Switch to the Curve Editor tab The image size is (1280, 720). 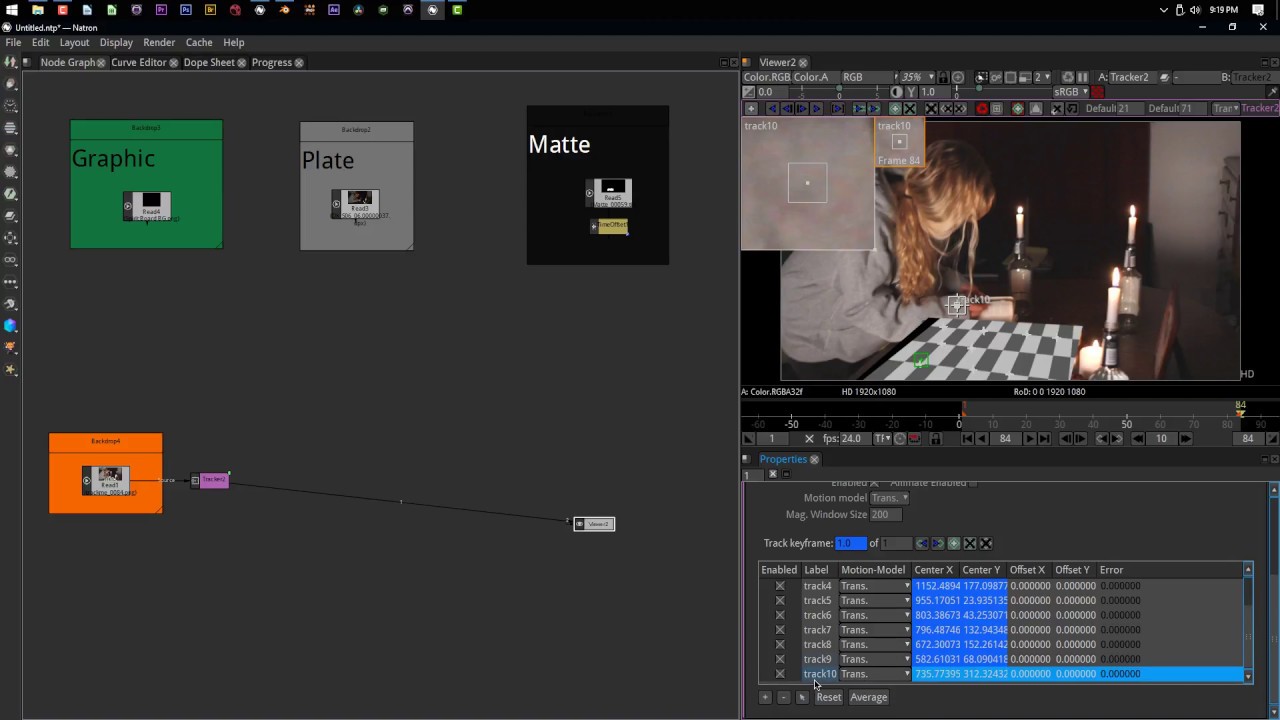[139, 62]
